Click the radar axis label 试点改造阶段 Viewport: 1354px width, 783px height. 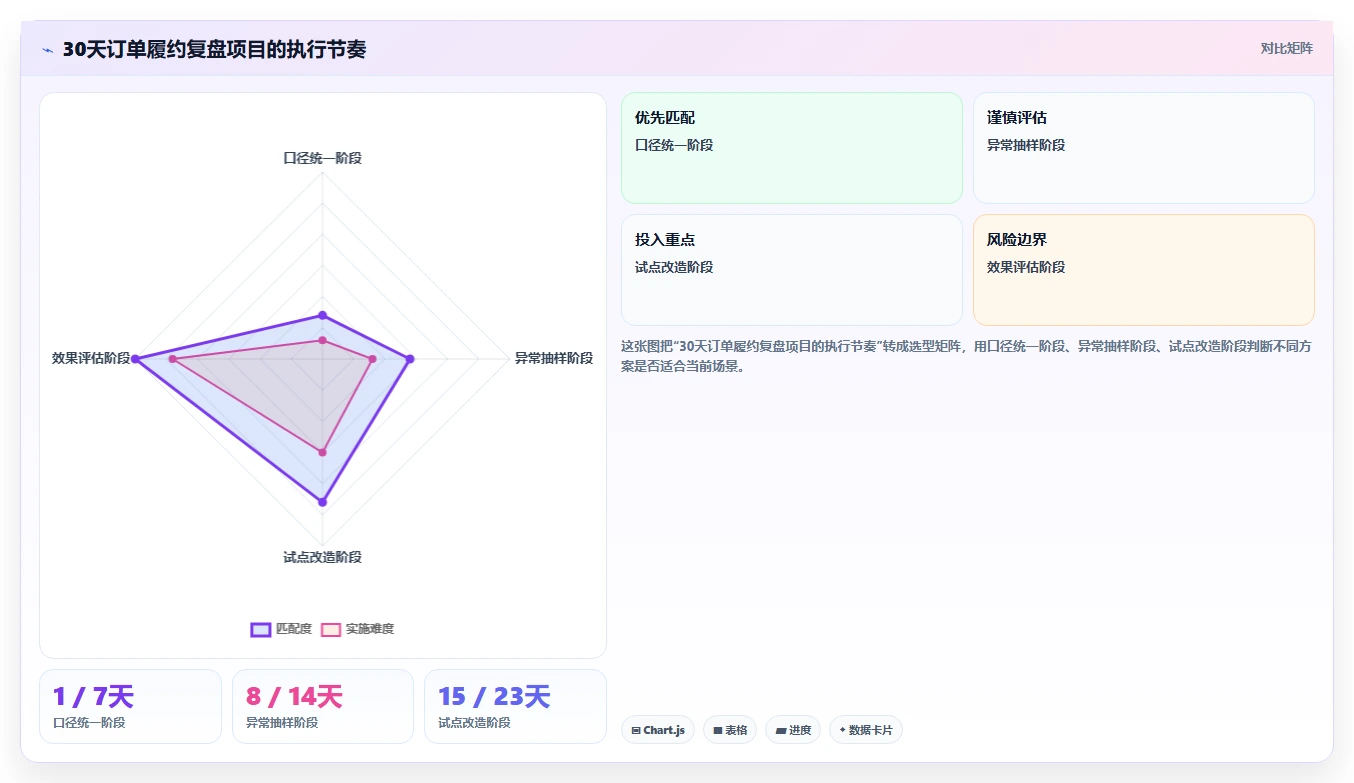(322, 557)
